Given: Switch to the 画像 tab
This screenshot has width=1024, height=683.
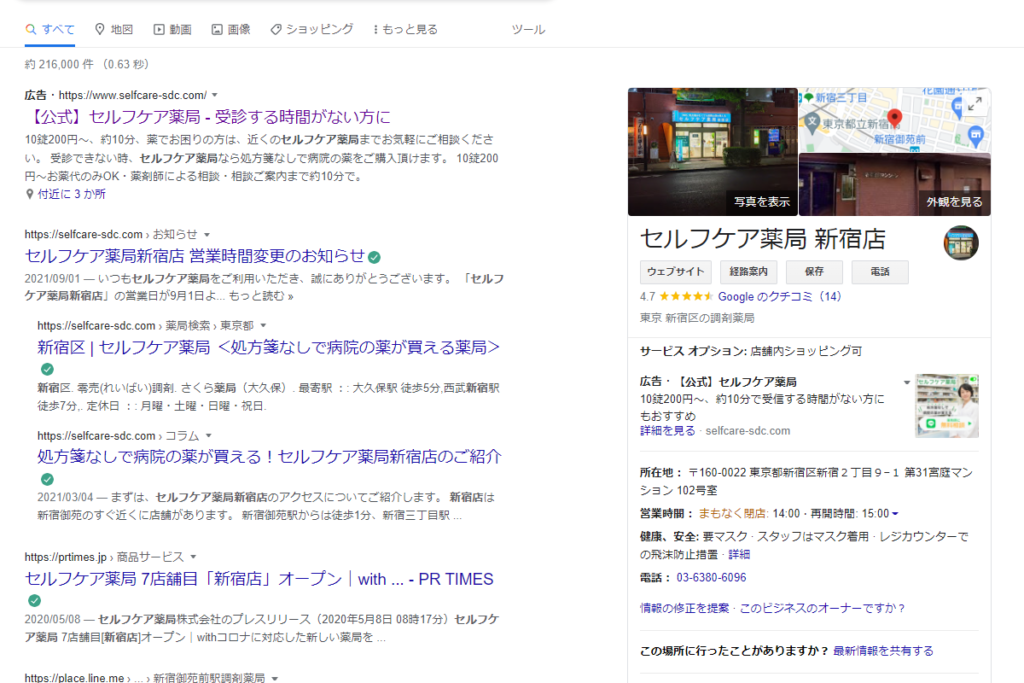Looking at the screenshot, I should click(x=231, y=29).
